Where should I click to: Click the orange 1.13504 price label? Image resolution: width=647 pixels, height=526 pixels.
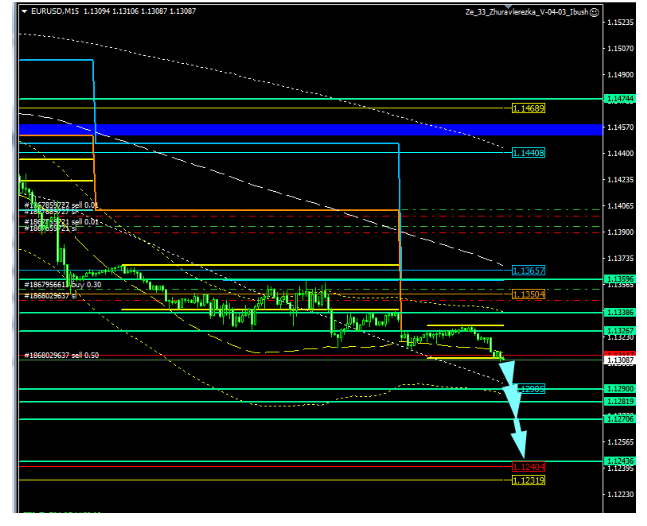click(528, 295)
